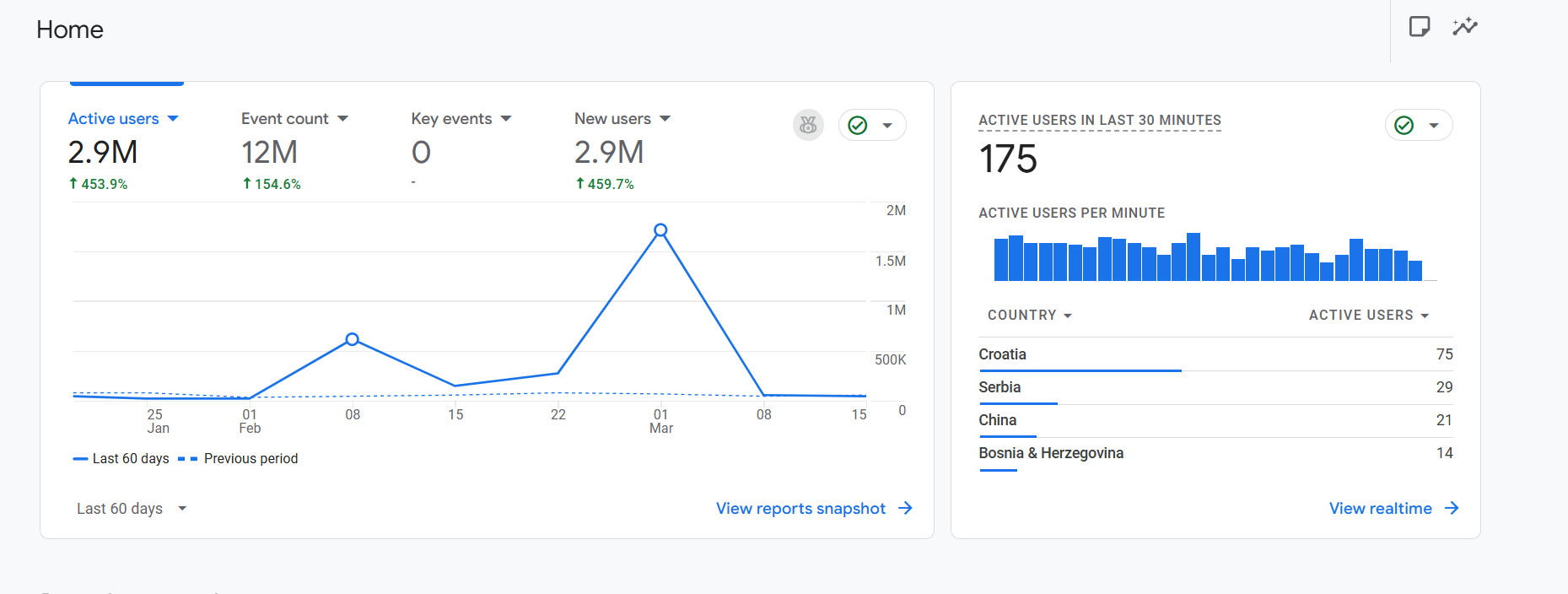Click the Croatia row in country table
This screenshot has height=594, width=1568.
click(1215, 354)
